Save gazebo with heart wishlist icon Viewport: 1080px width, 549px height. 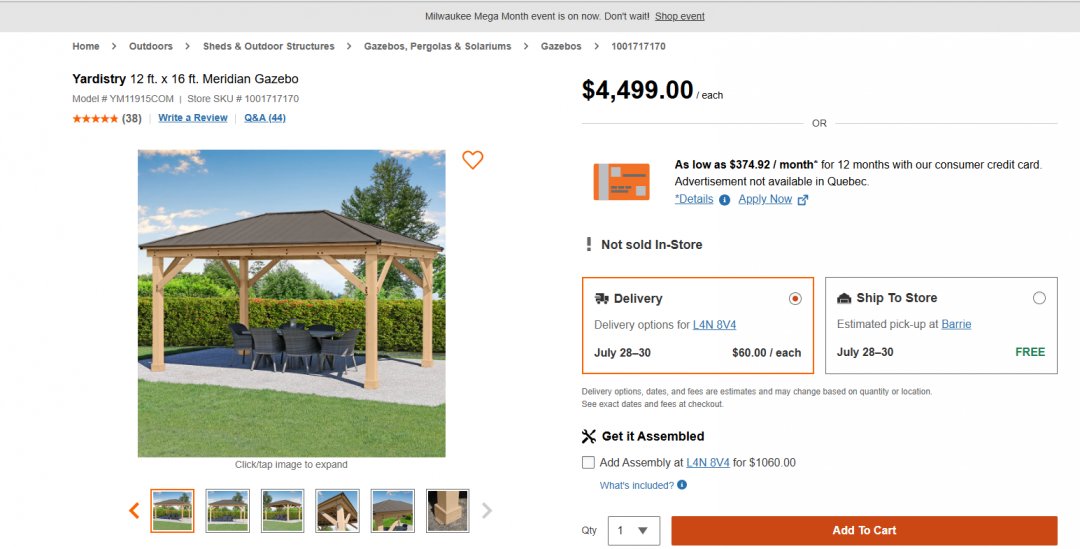472,160
